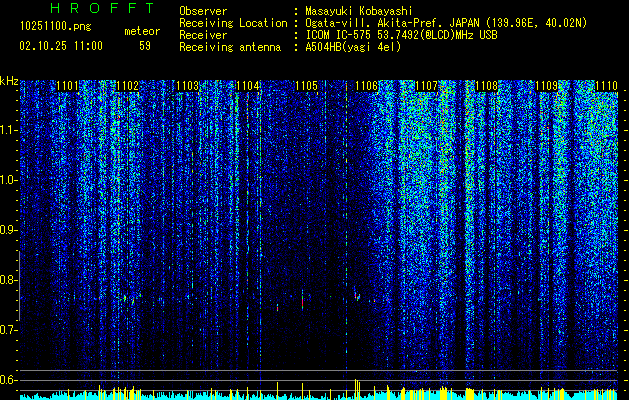Click the Receiving antenna label
629x400 pixels.
230,47
